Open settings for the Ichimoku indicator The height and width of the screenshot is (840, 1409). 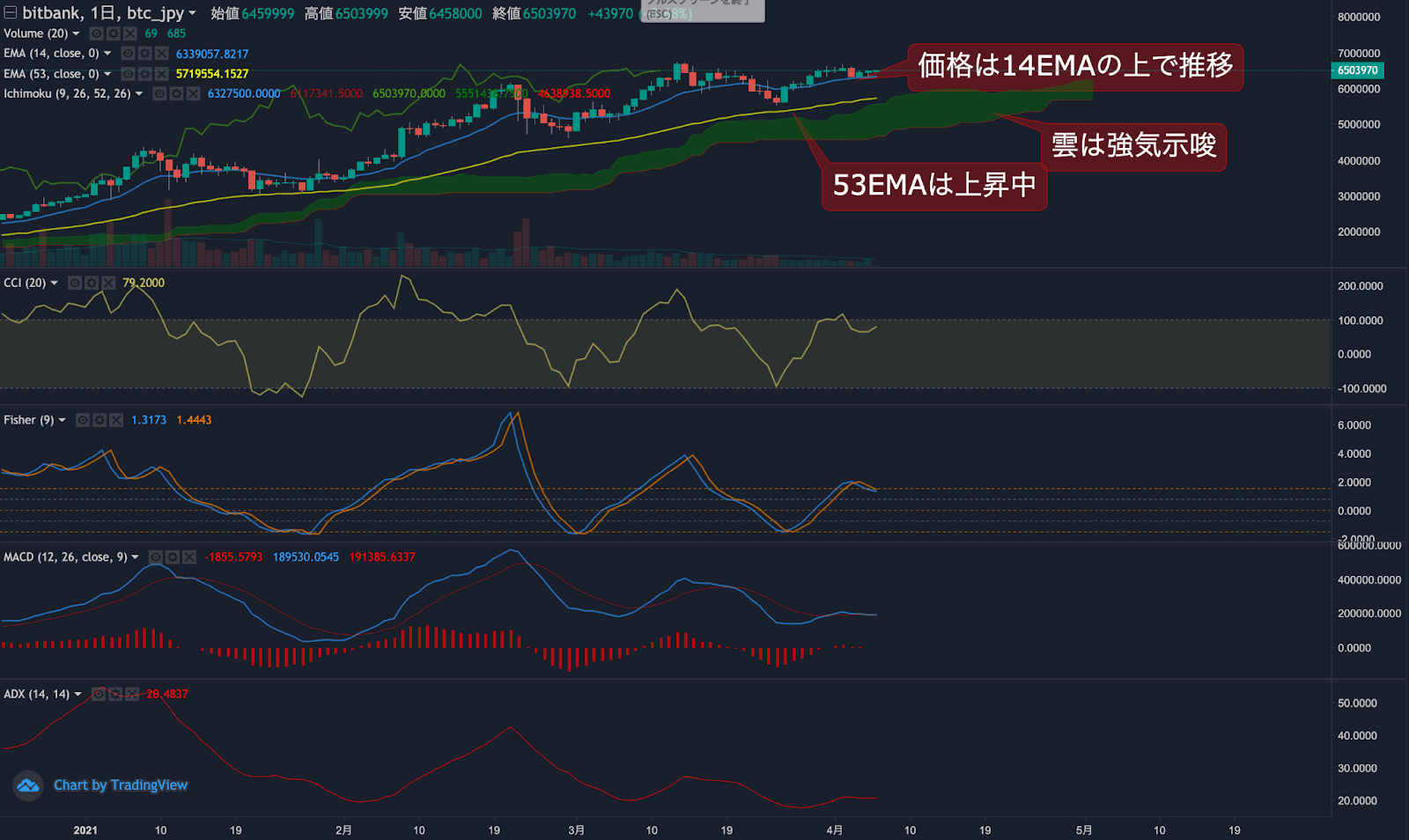[177, 94]
